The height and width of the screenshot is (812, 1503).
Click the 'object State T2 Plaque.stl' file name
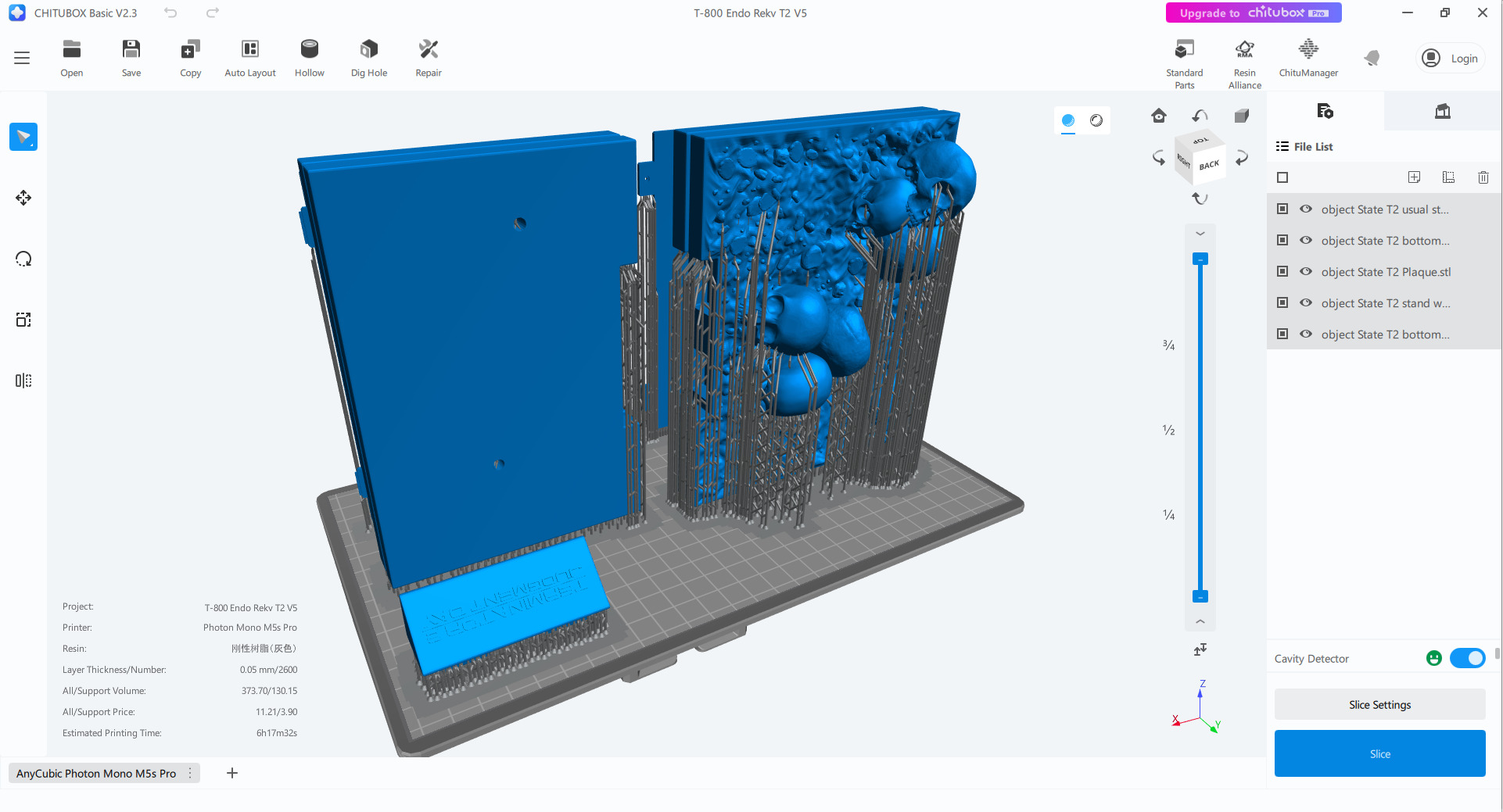click(1386, 272)
